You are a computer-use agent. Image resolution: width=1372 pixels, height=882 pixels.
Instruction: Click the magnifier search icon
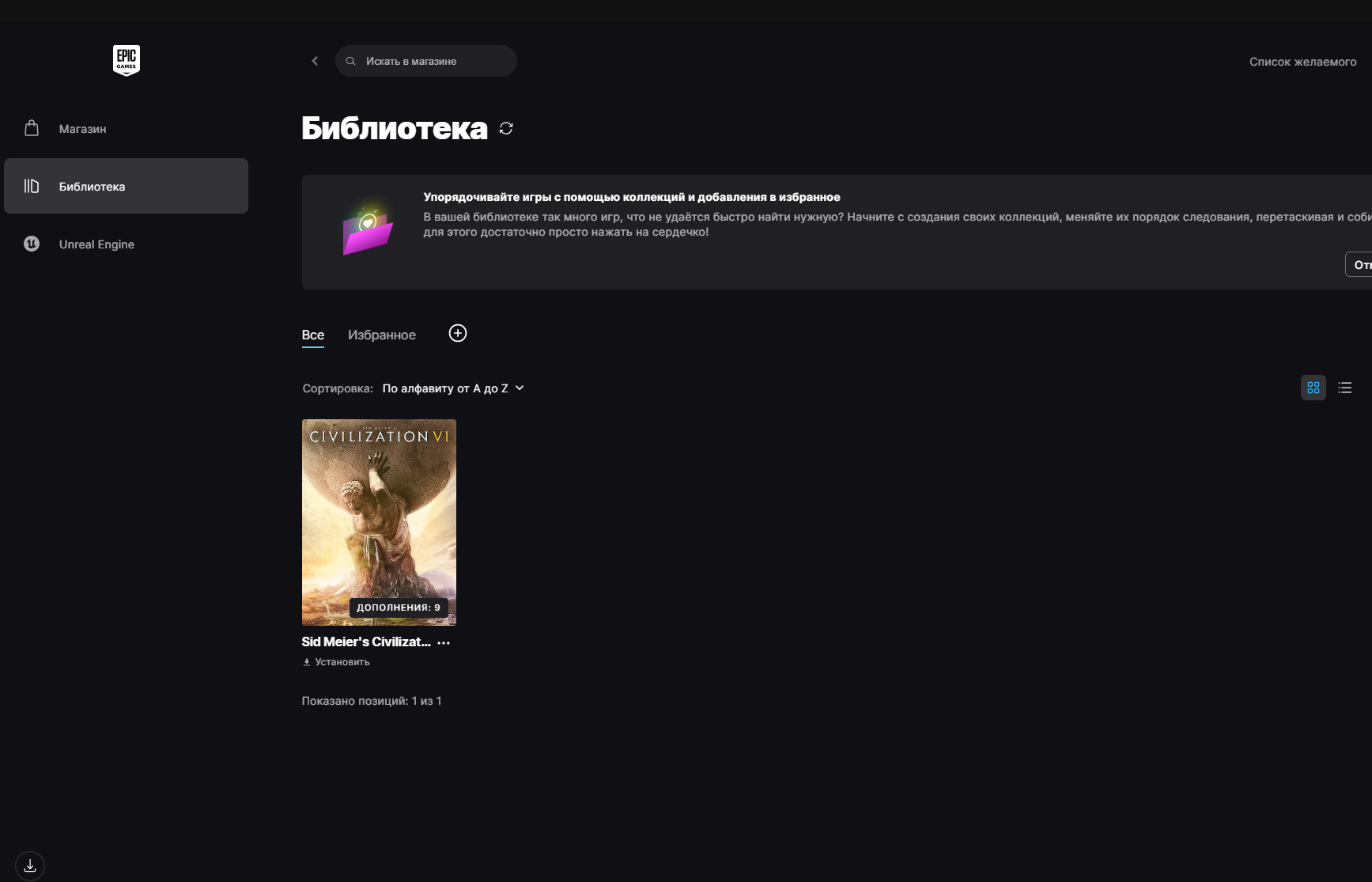[351, 61]
